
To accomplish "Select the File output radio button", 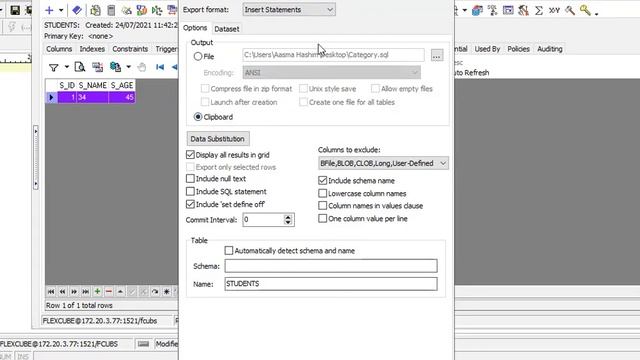I will (198, 56).
